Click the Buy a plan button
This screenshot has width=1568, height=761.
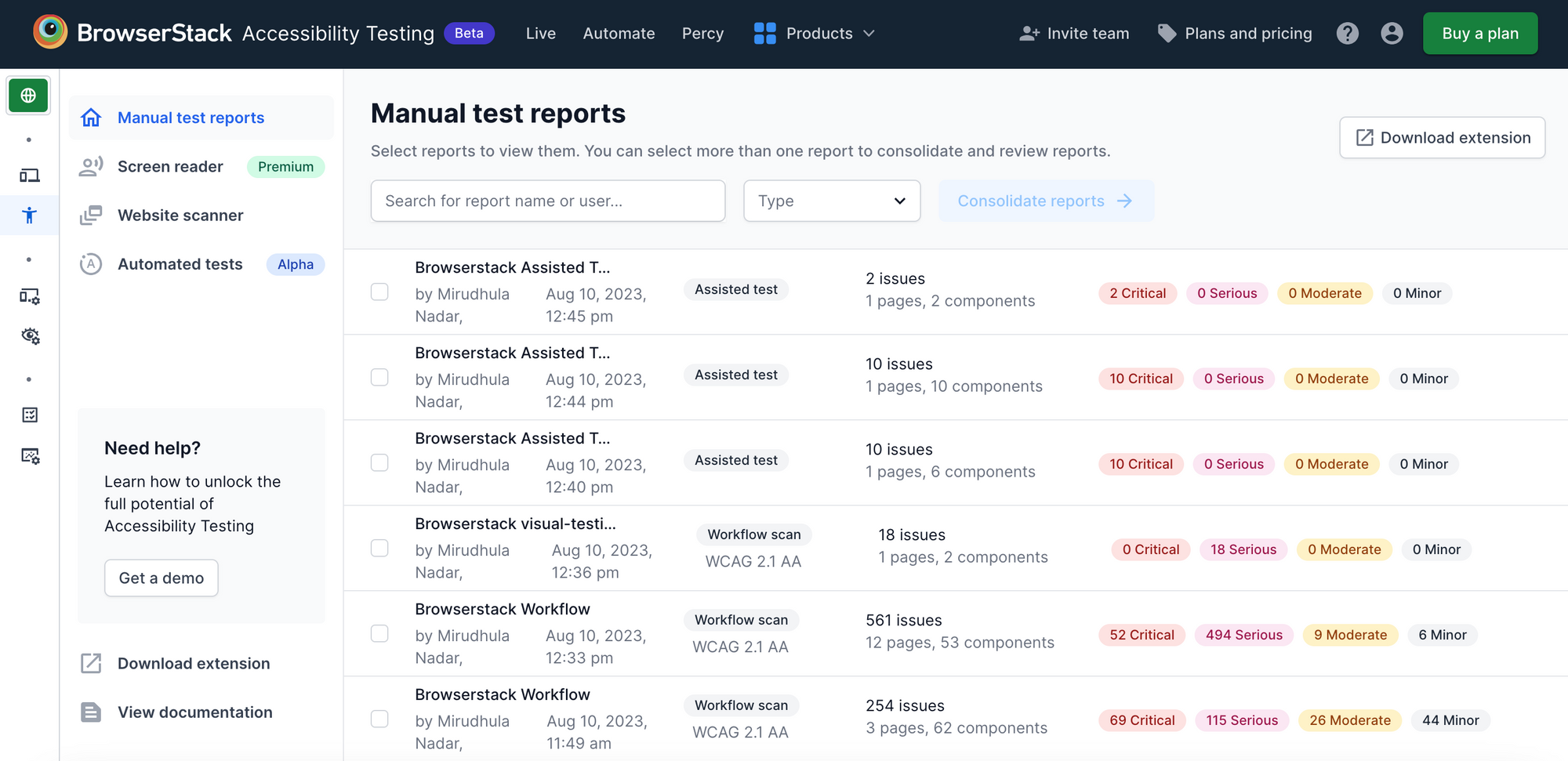(x=1480, y=33)
